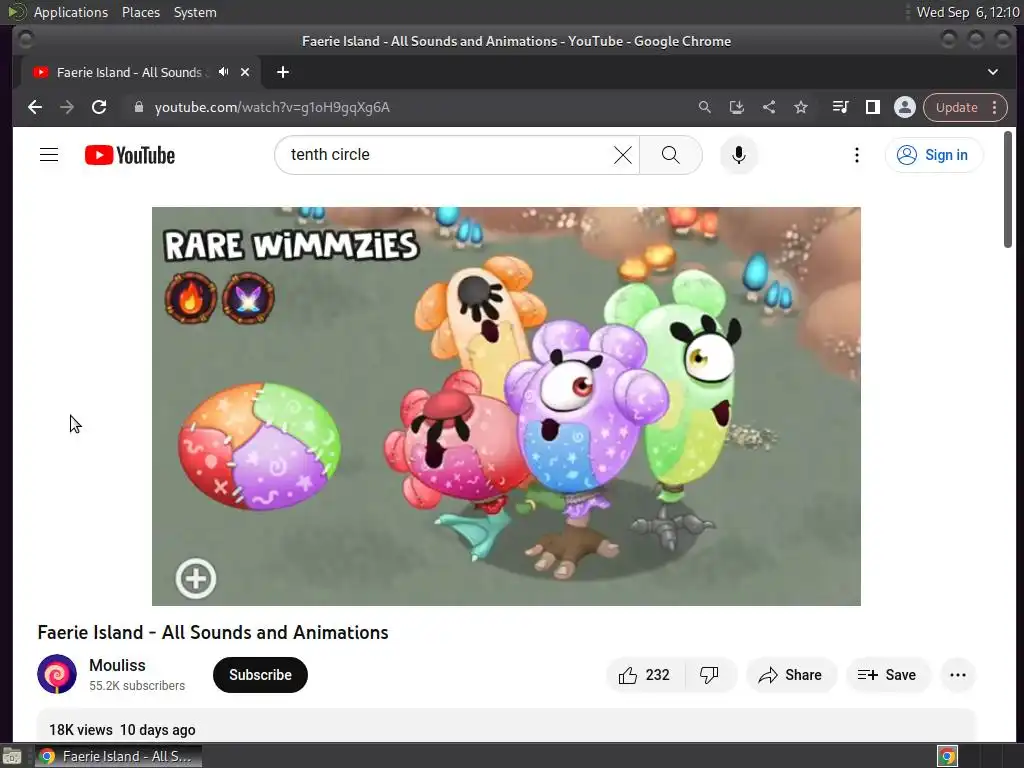Open the Mouliss channel avatar

57,674
